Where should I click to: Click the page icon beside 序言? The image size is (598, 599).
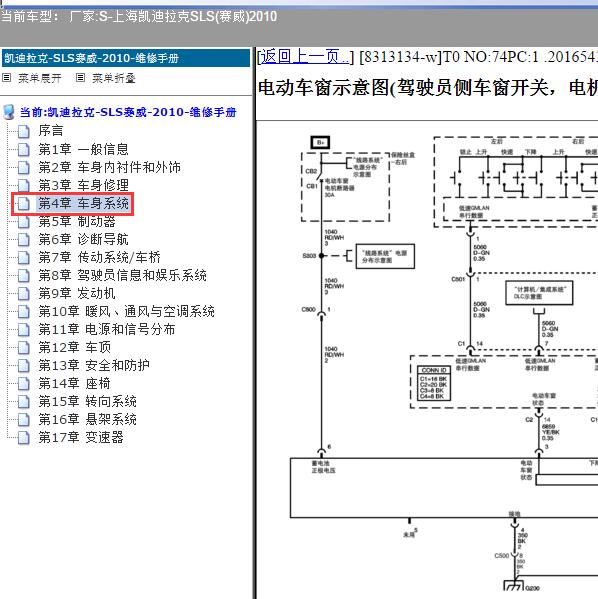24,131
